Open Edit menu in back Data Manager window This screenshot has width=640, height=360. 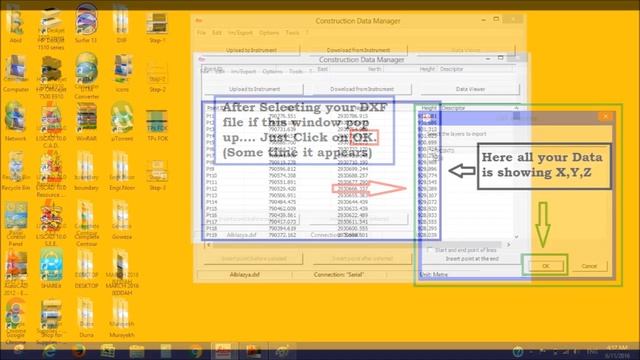coord(217,33)
